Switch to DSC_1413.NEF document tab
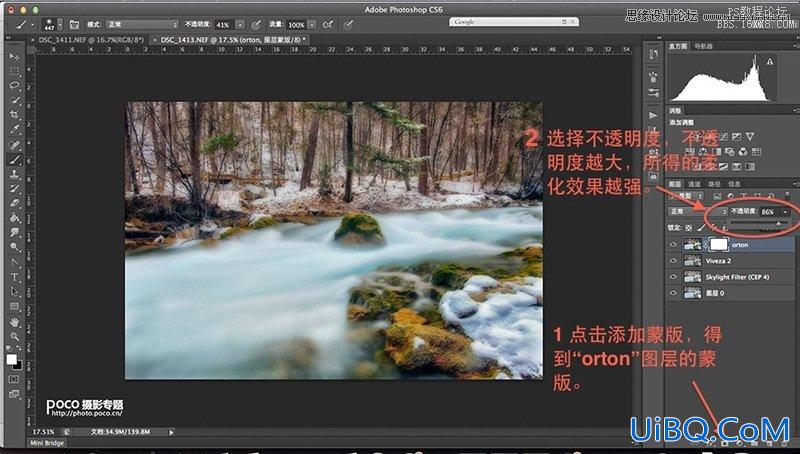Viewport: 800px width, 454px height. [x=231, y=40]
